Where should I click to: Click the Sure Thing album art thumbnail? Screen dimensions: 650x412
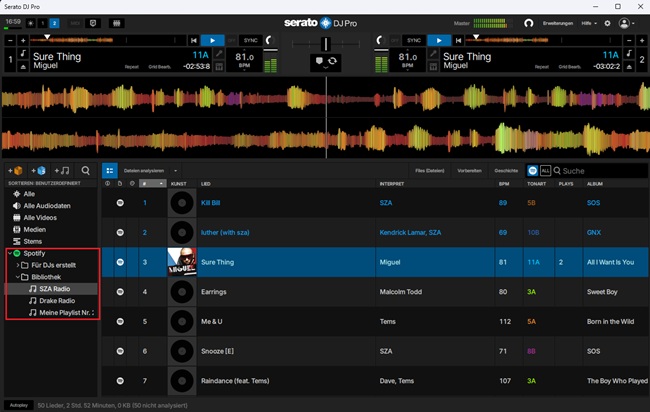pyautogui.click(x=182, y=262)
